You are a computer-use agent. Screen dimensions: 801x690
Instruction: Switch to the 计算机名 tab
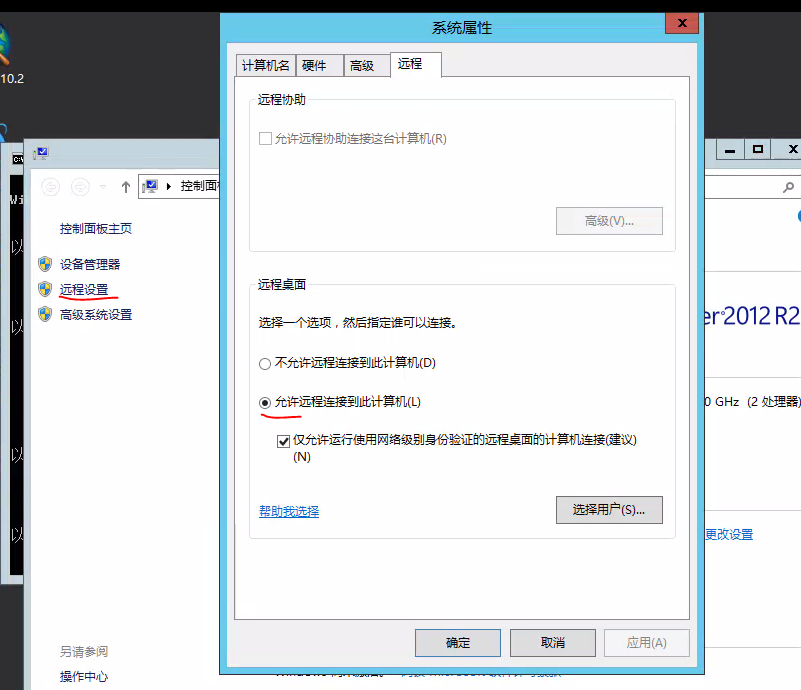coord(265,64)
